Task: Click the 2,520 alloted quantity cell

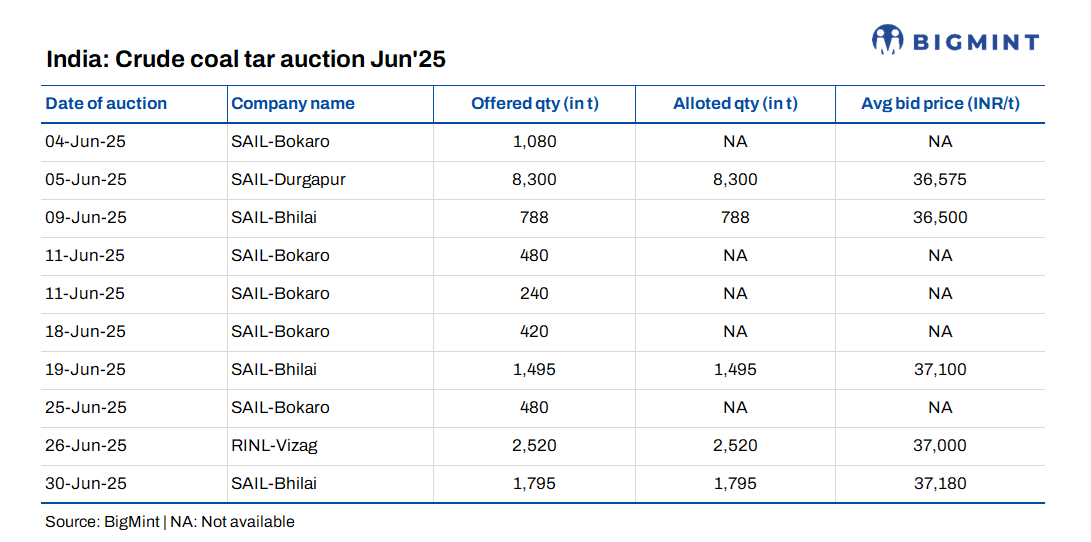Action: pyautogui.click(x=735, y=445)
